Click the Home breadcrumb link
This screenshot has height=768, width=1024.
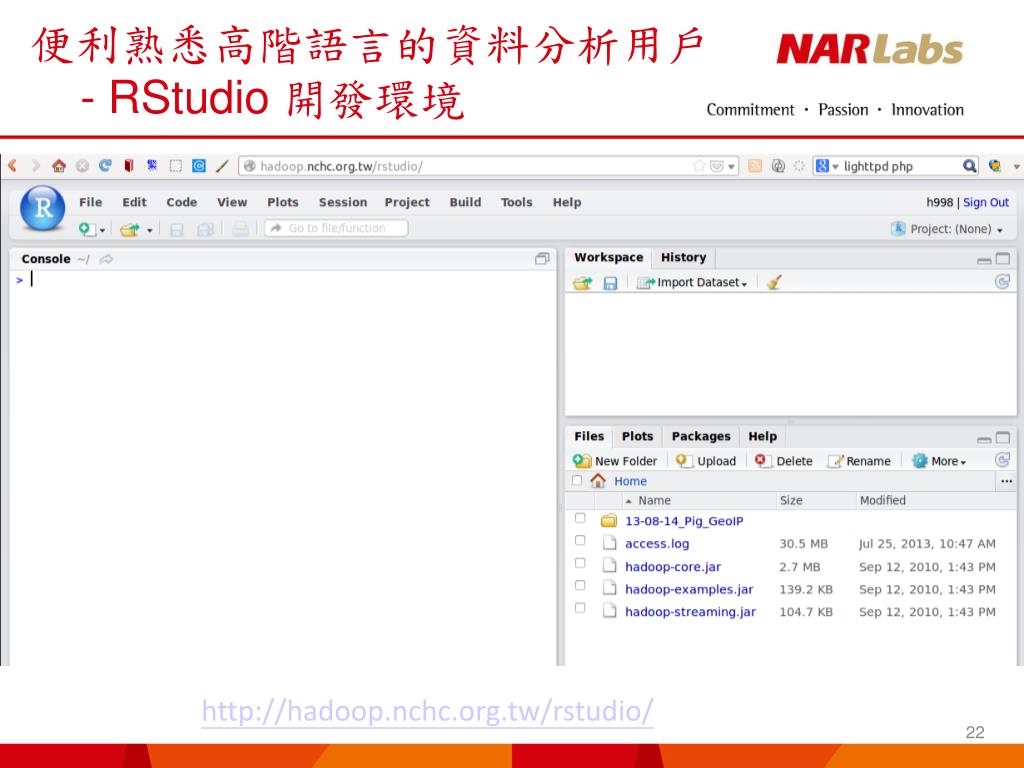[x=630, y=481]
